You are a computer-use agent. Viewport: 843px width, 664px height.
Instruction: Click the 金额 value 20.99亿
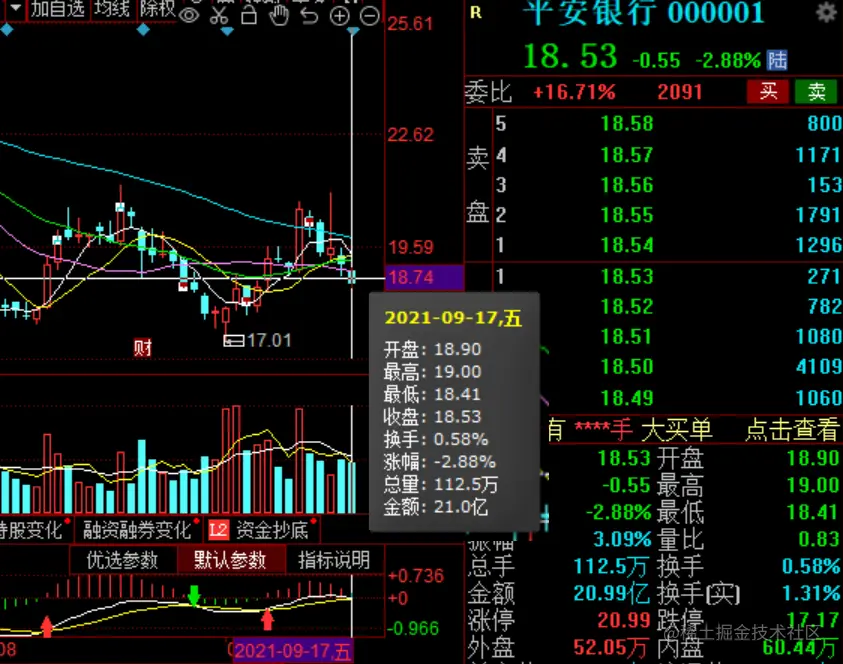(x=611, y=593)
